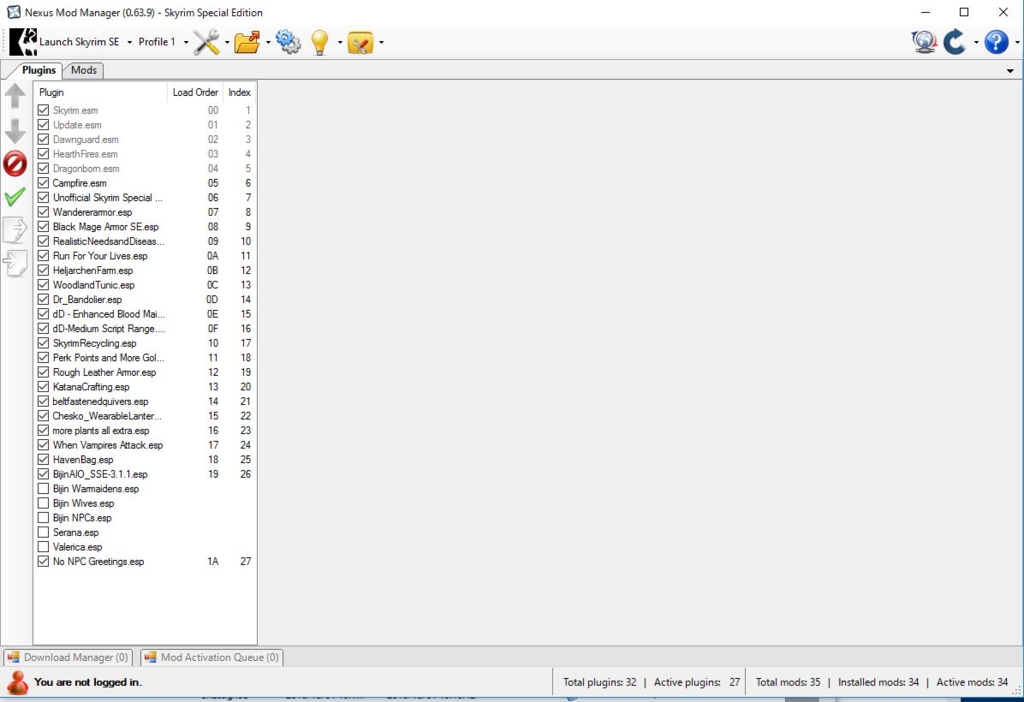Switch to the Plugins tab
The height and width of the screenshot is (702, 1024).
click(x=39, y=70)
